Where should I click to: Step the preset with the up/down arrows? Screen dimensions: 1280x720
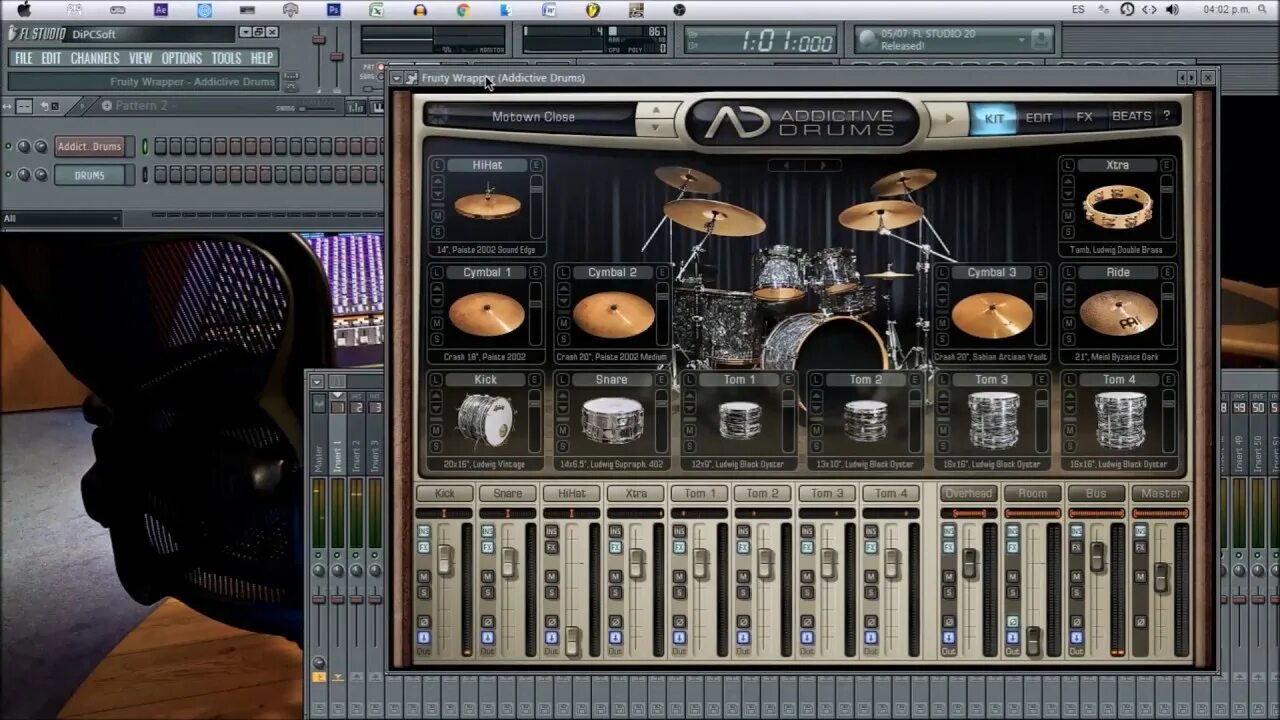[656, 118]
